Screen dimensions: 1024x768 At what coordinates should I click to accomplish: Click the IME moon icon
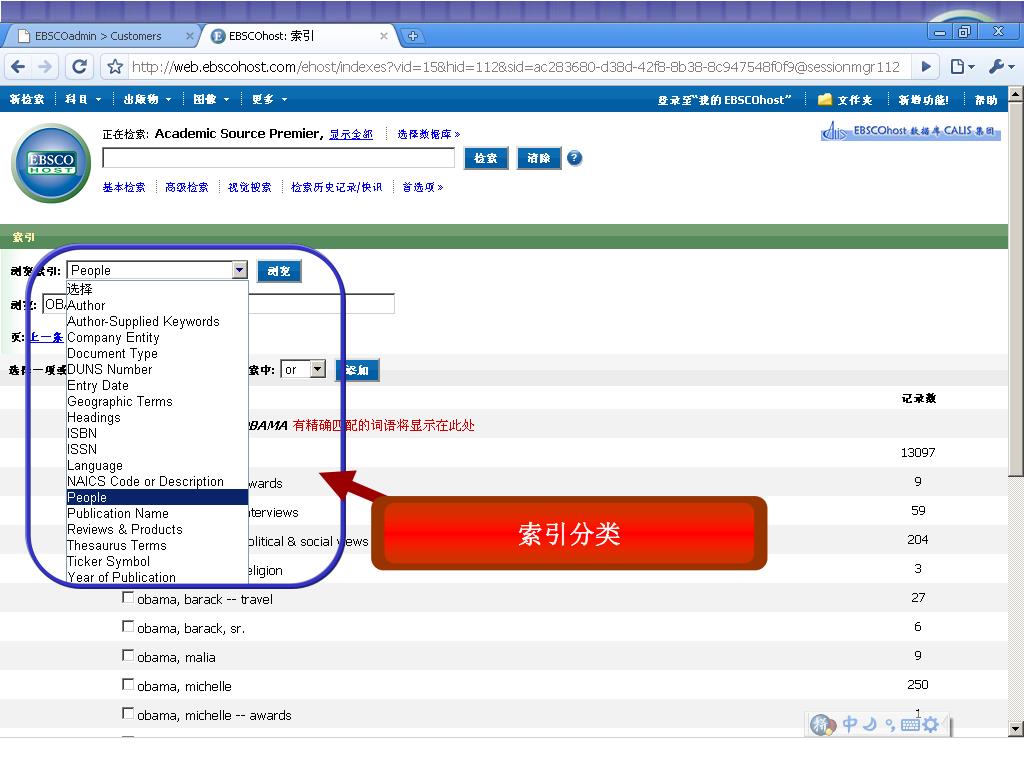coord(869,724)
